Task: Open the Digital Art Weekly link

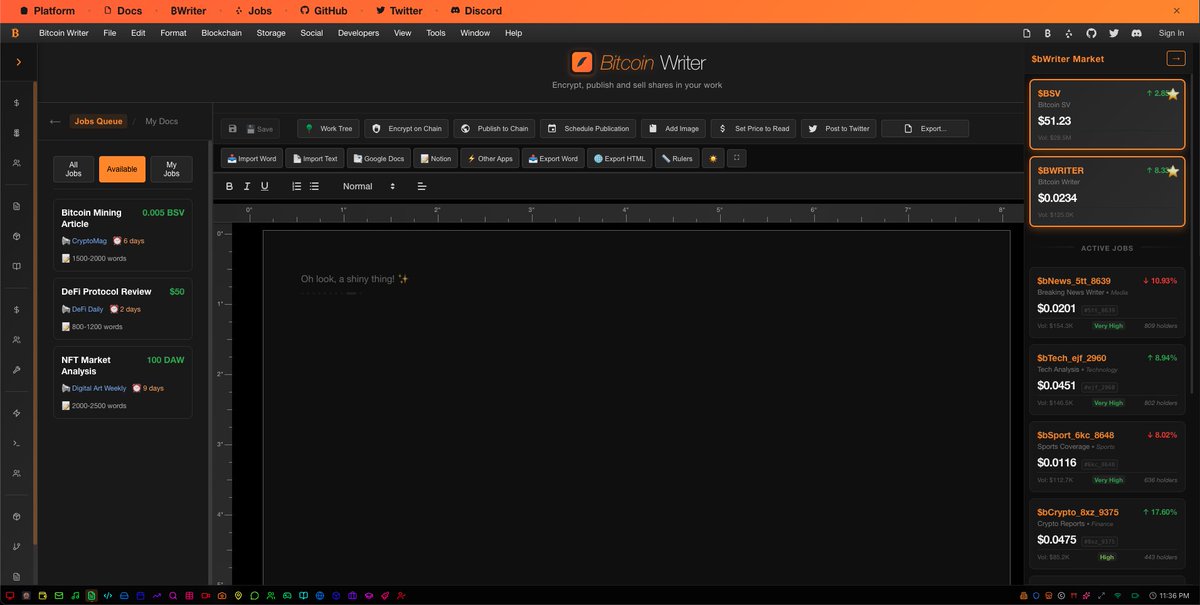Action: point(99,388)
